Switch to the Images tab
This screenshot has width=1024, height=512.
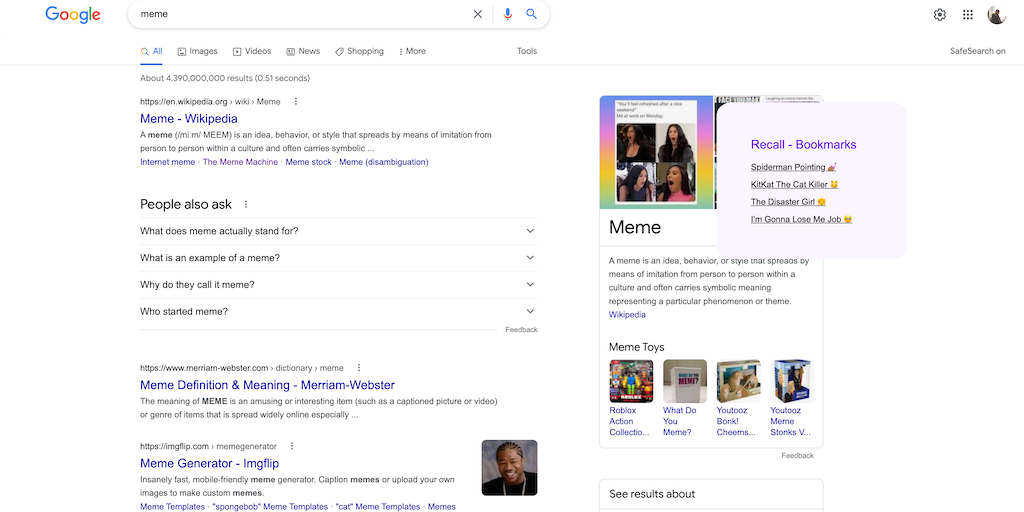pos(197,51)
